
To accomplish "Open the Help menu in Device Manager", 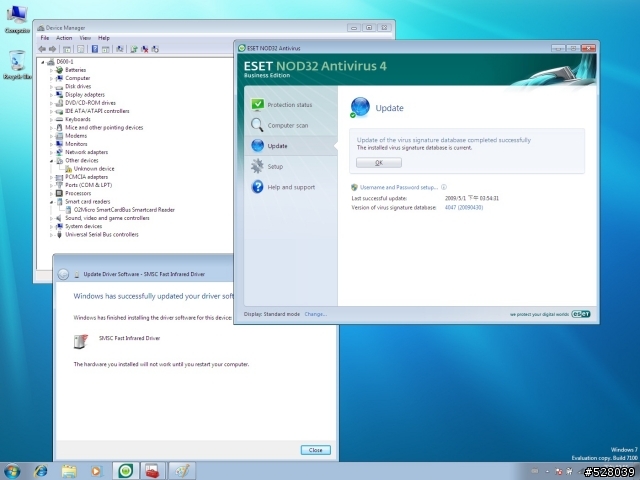I will [x=104, y=38].
